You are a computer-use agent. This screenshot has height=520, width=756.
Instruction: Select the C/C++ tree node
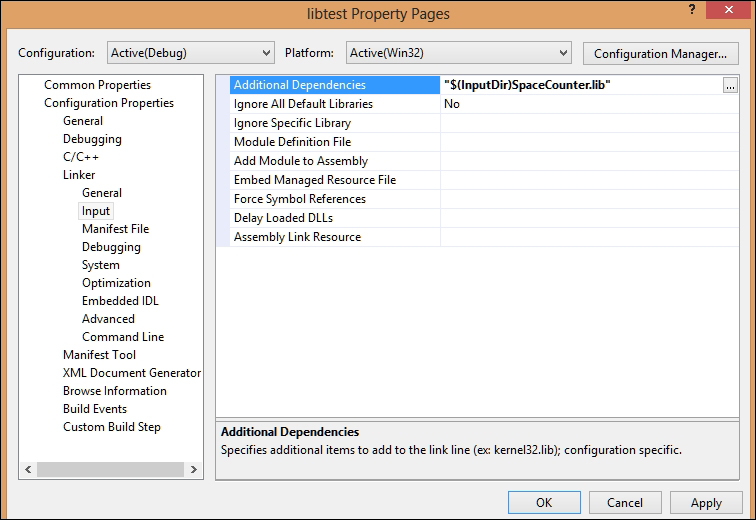coord(81,157)
